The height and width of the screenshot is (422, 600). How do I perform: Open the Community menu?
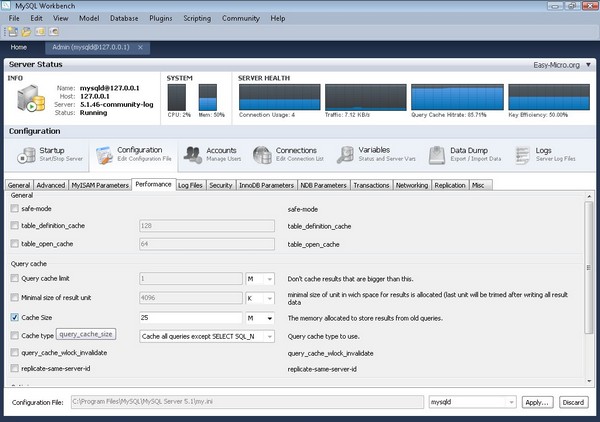coord(241,18)
